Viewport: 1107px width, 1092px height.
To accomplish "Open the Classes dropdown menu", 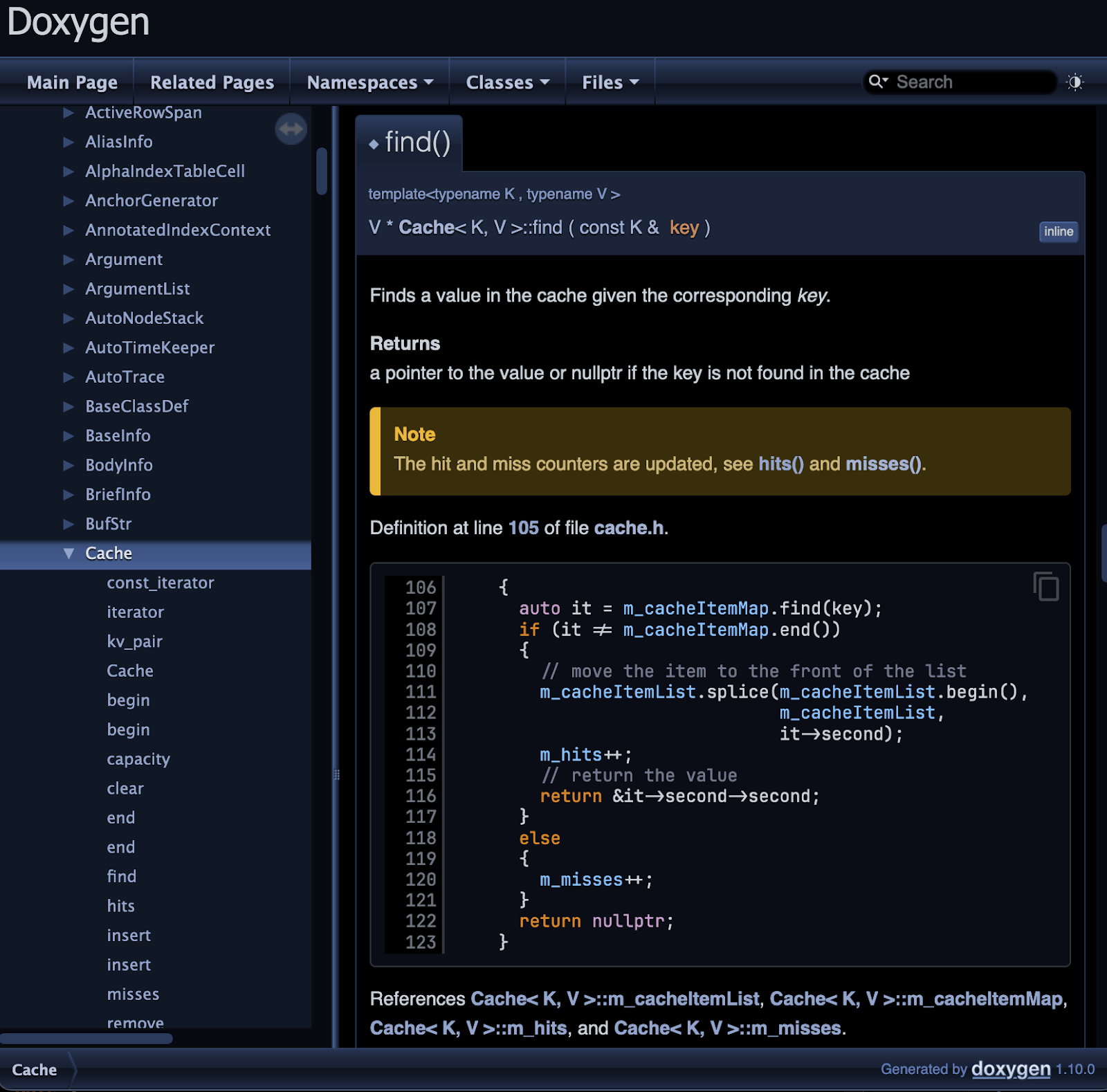I will pyautogui.click(x=508, y=82).
